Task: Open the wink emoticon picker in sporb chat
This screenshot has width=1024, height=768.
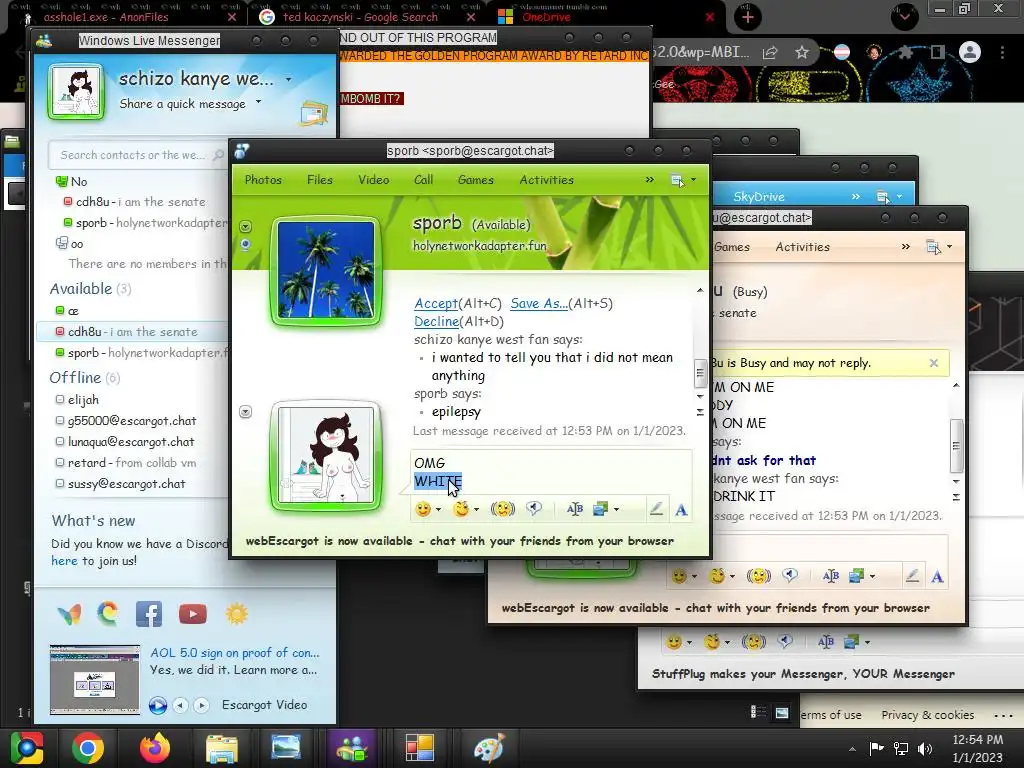Action: click(461, 509)
